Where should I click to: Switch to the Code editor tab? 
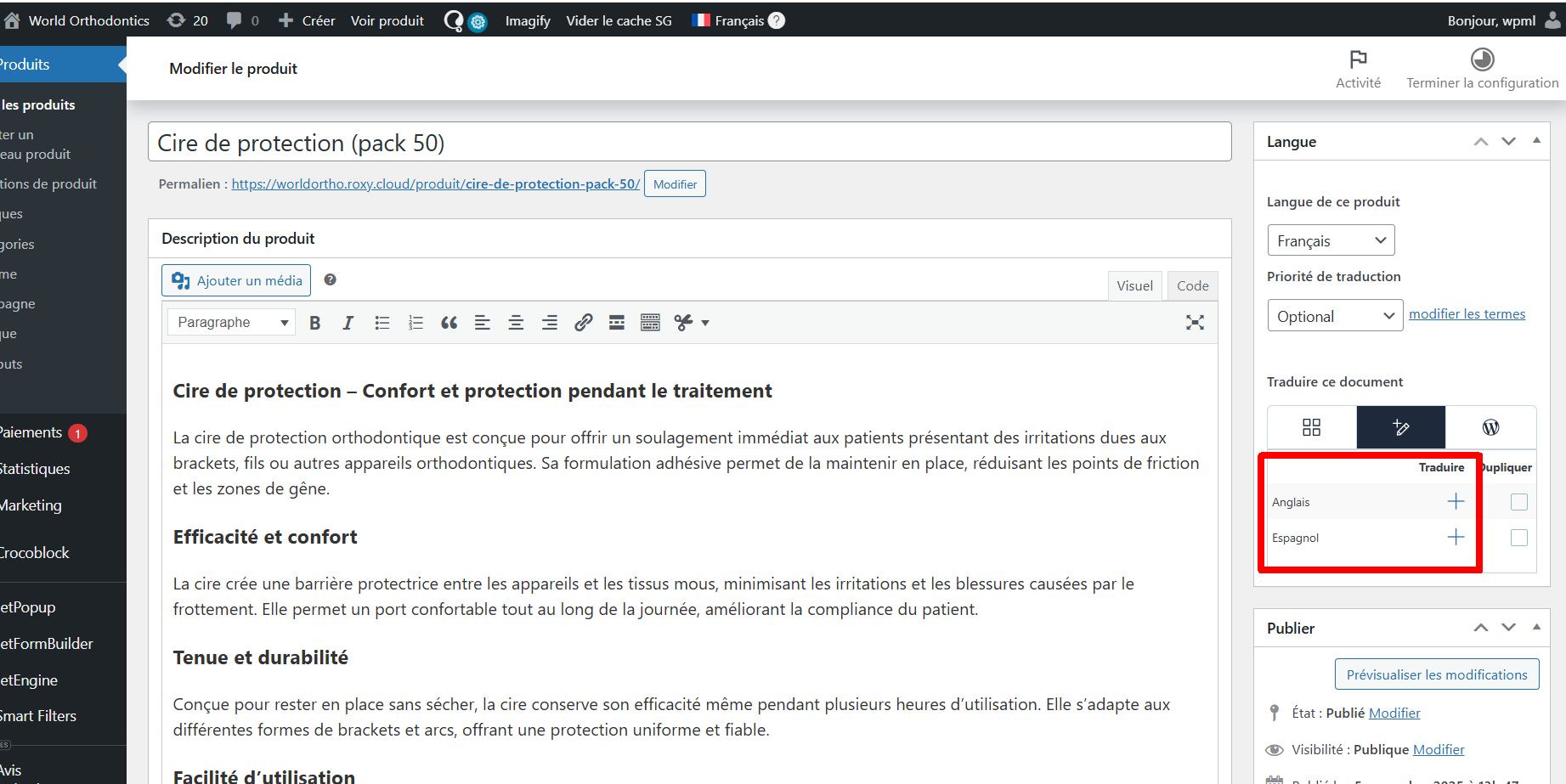[1192, 286]
